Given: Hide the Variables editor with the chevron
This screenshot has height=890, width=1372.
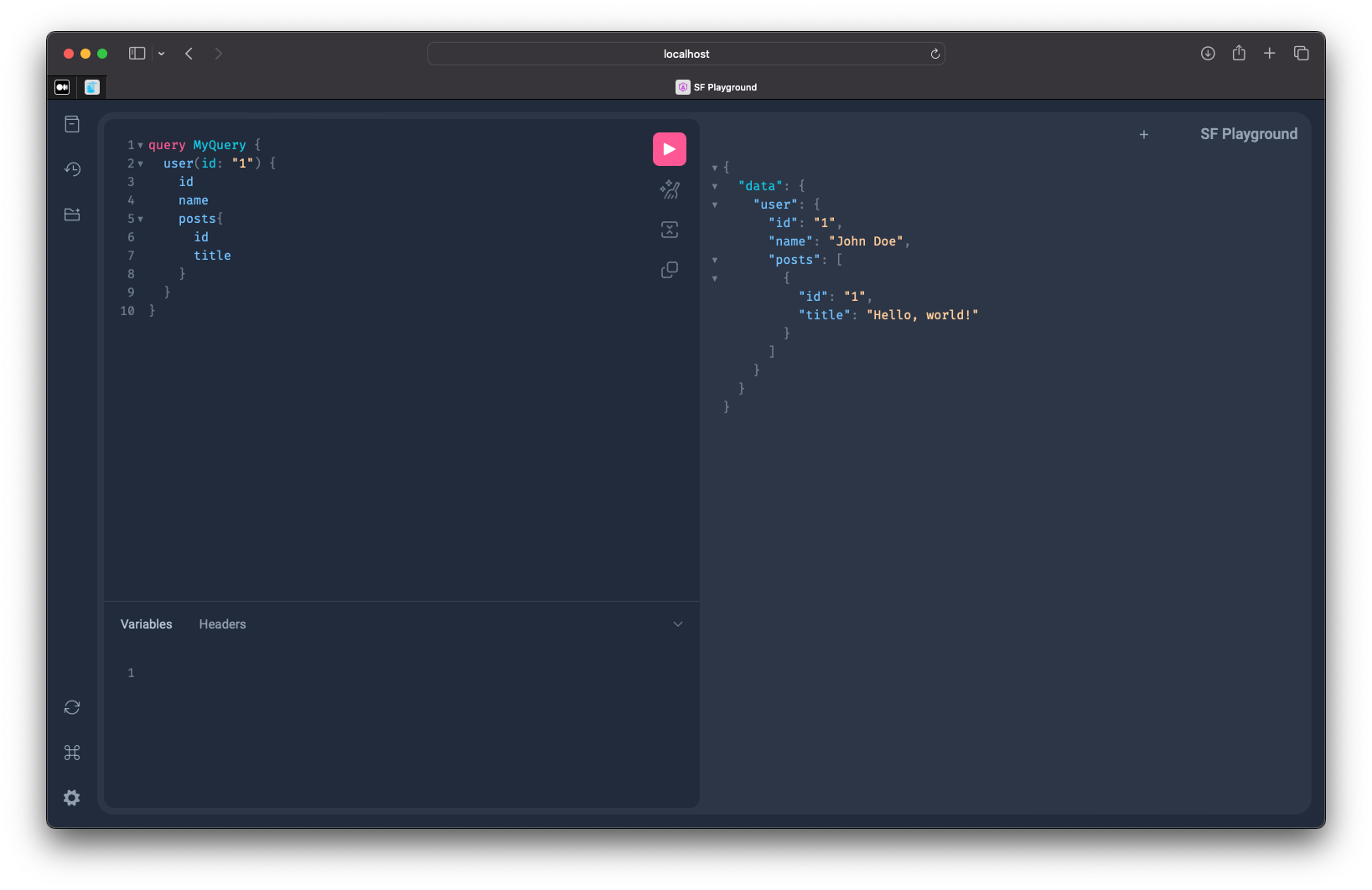Looking at the screenshot, I should coord(678,624).
